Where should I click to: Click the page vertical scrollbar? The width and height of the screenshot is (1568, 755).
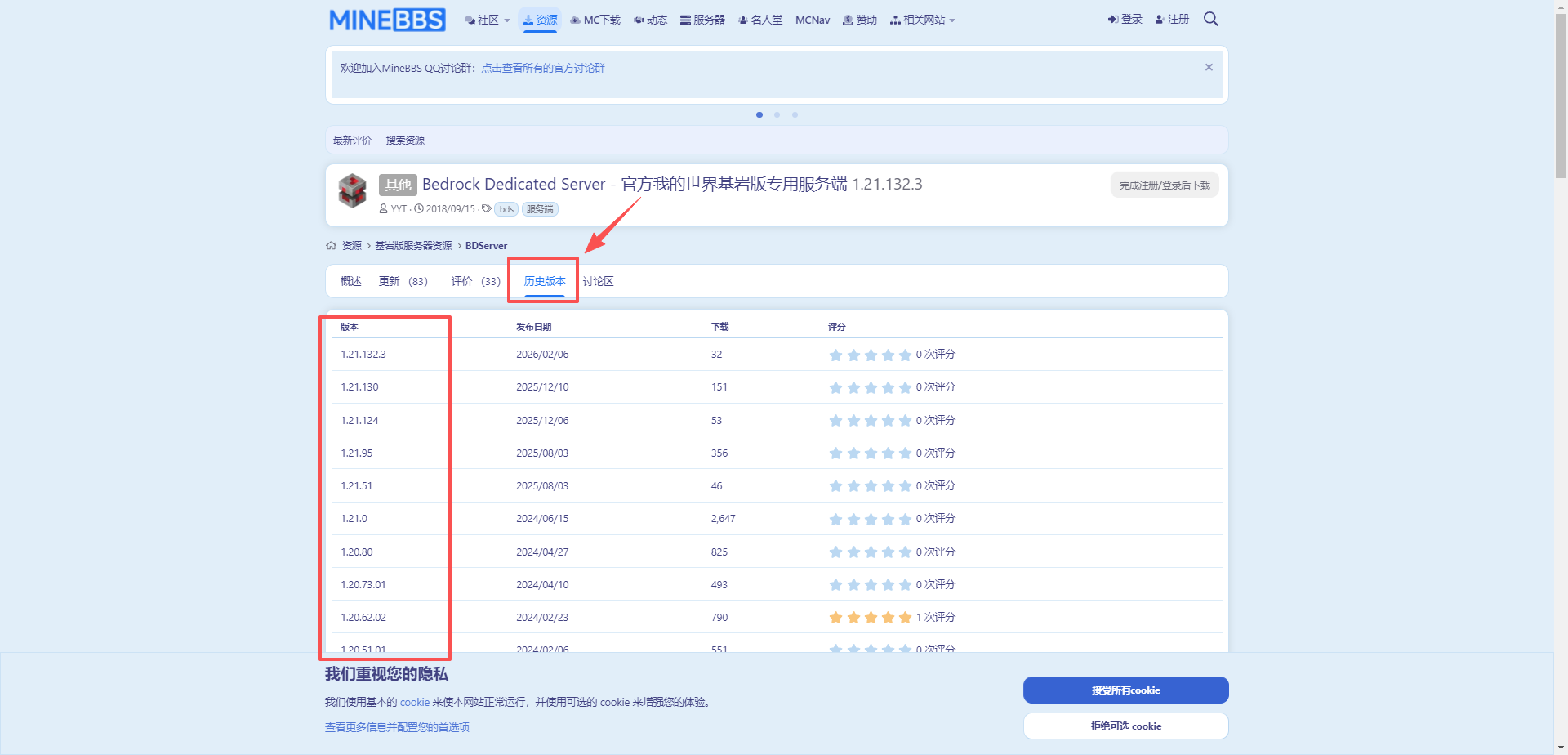tap(1560, 376)
